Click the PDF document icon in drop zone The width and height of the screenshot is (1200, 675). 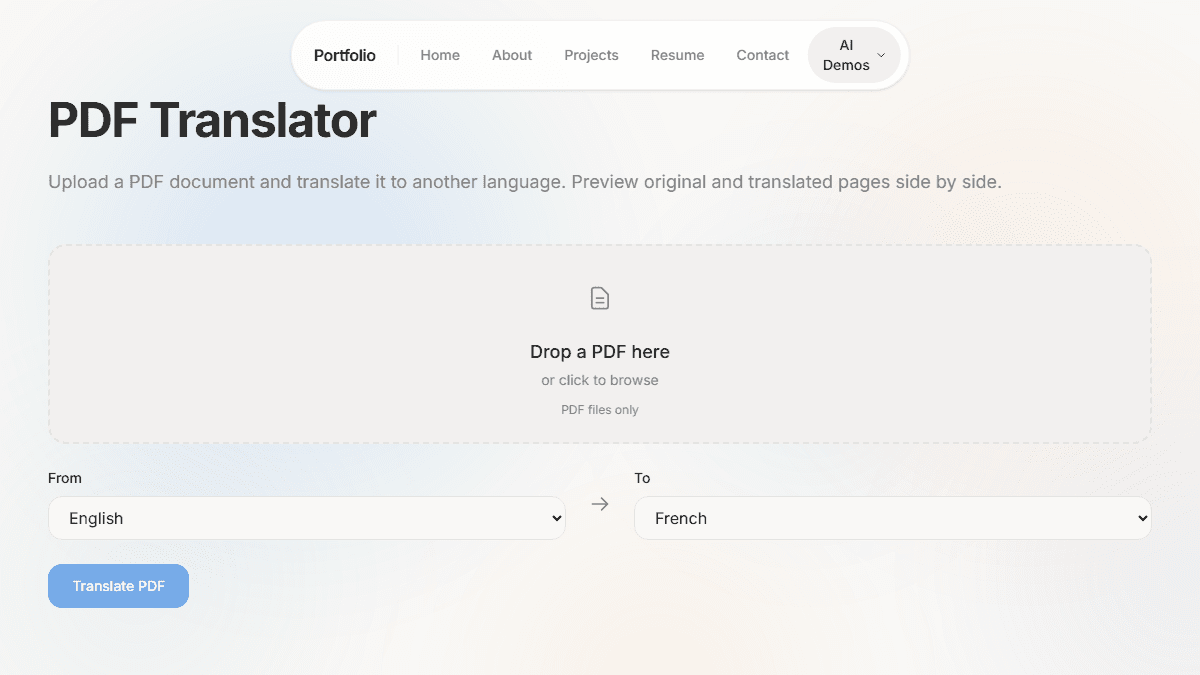(x=599, y=297)
